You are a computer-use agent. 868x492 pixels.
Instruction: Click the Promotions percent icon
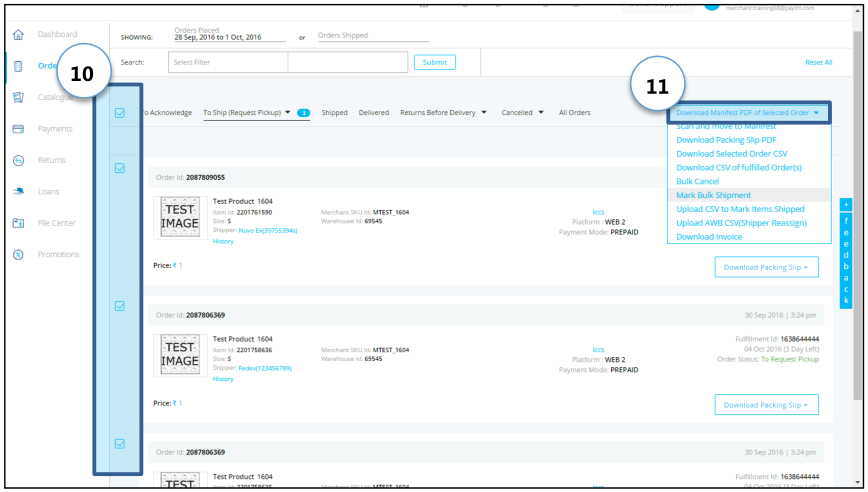click(18, 255)
